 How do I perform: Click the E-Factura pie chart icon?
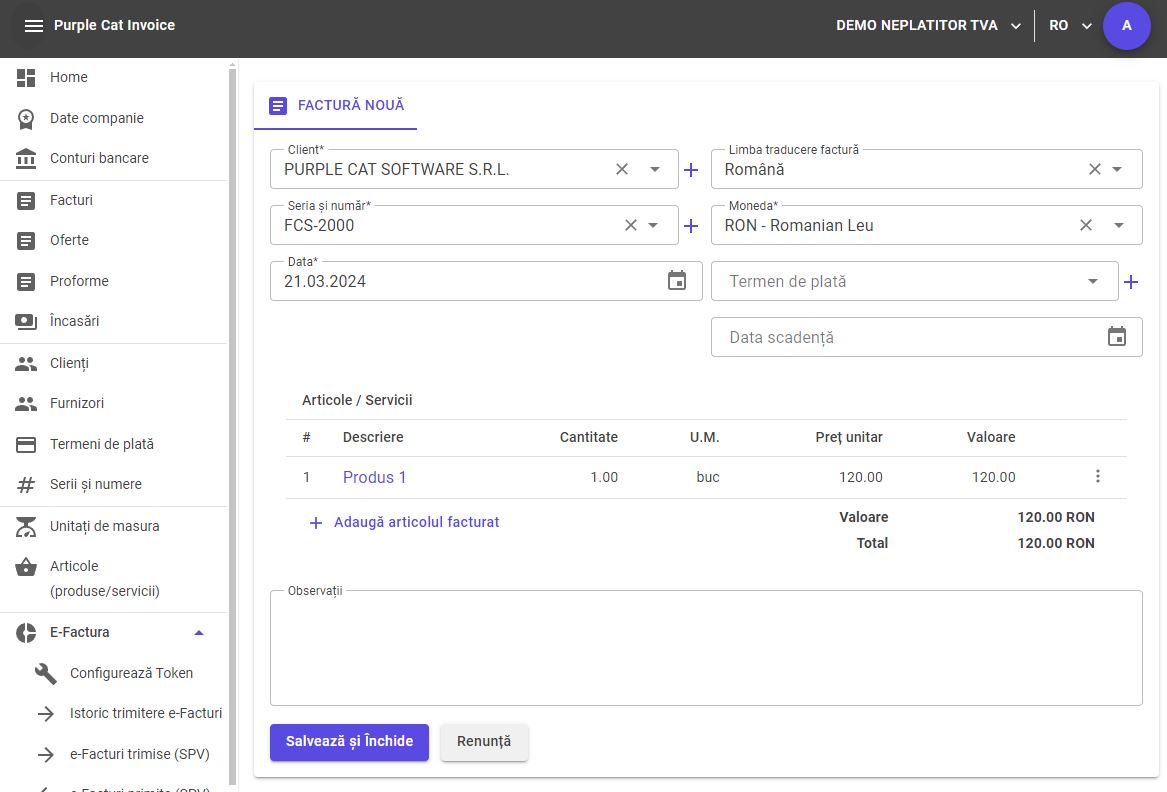click(26, 633)
